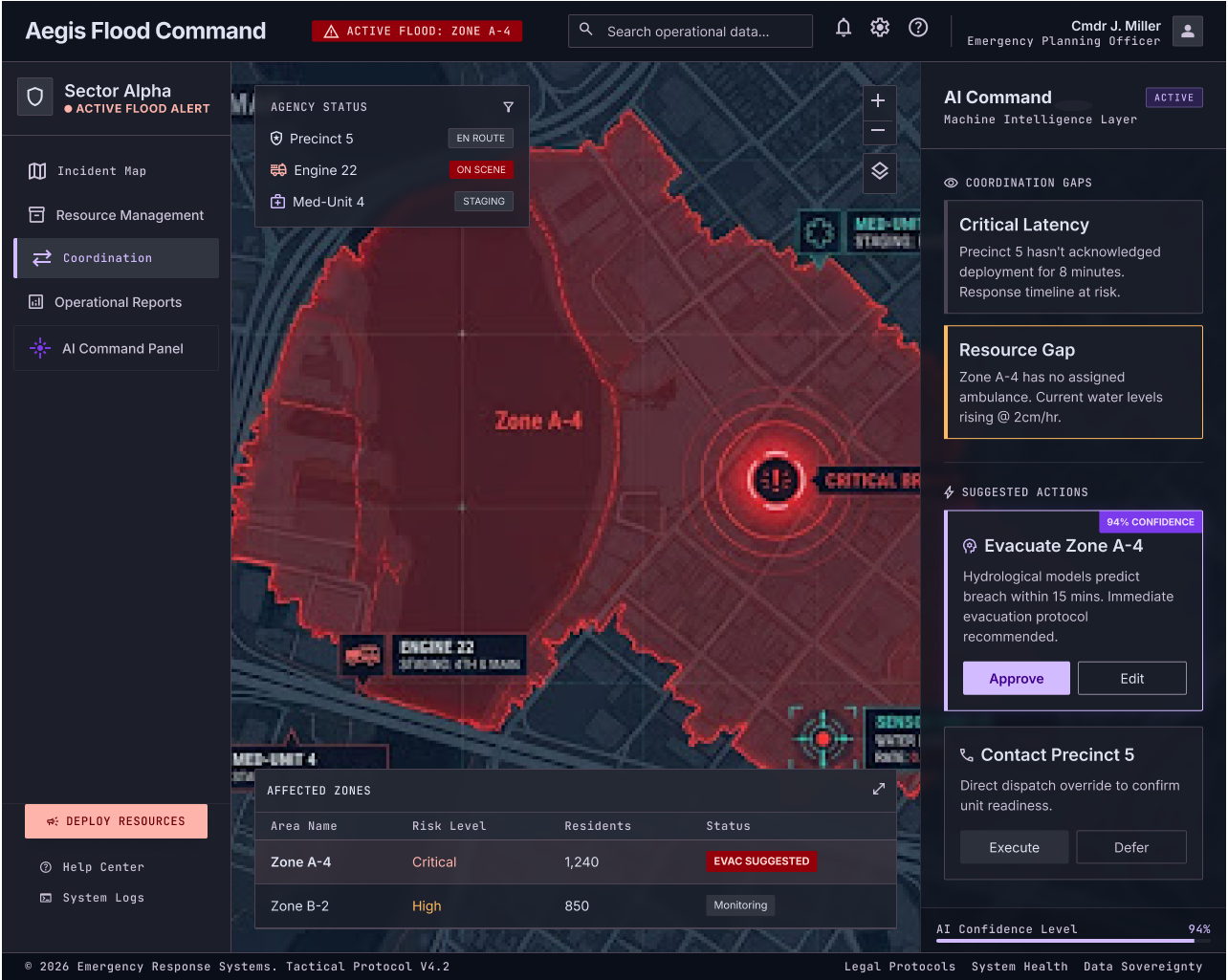The width and height of the screenshot is (1228, 980).
Task: Click the warning triangle in flood banner
Action: tap(331, 32)
